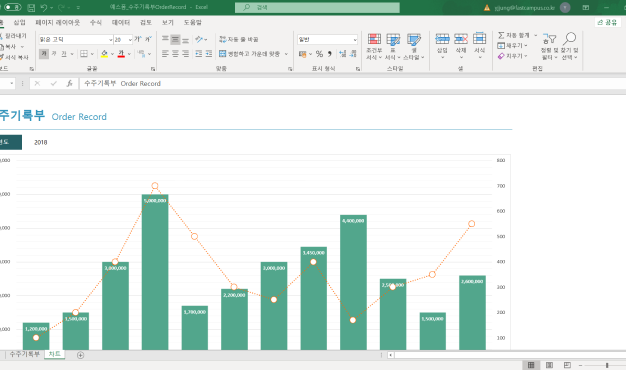
Task: Click the text orientation icon
Action: click(199, 39)
